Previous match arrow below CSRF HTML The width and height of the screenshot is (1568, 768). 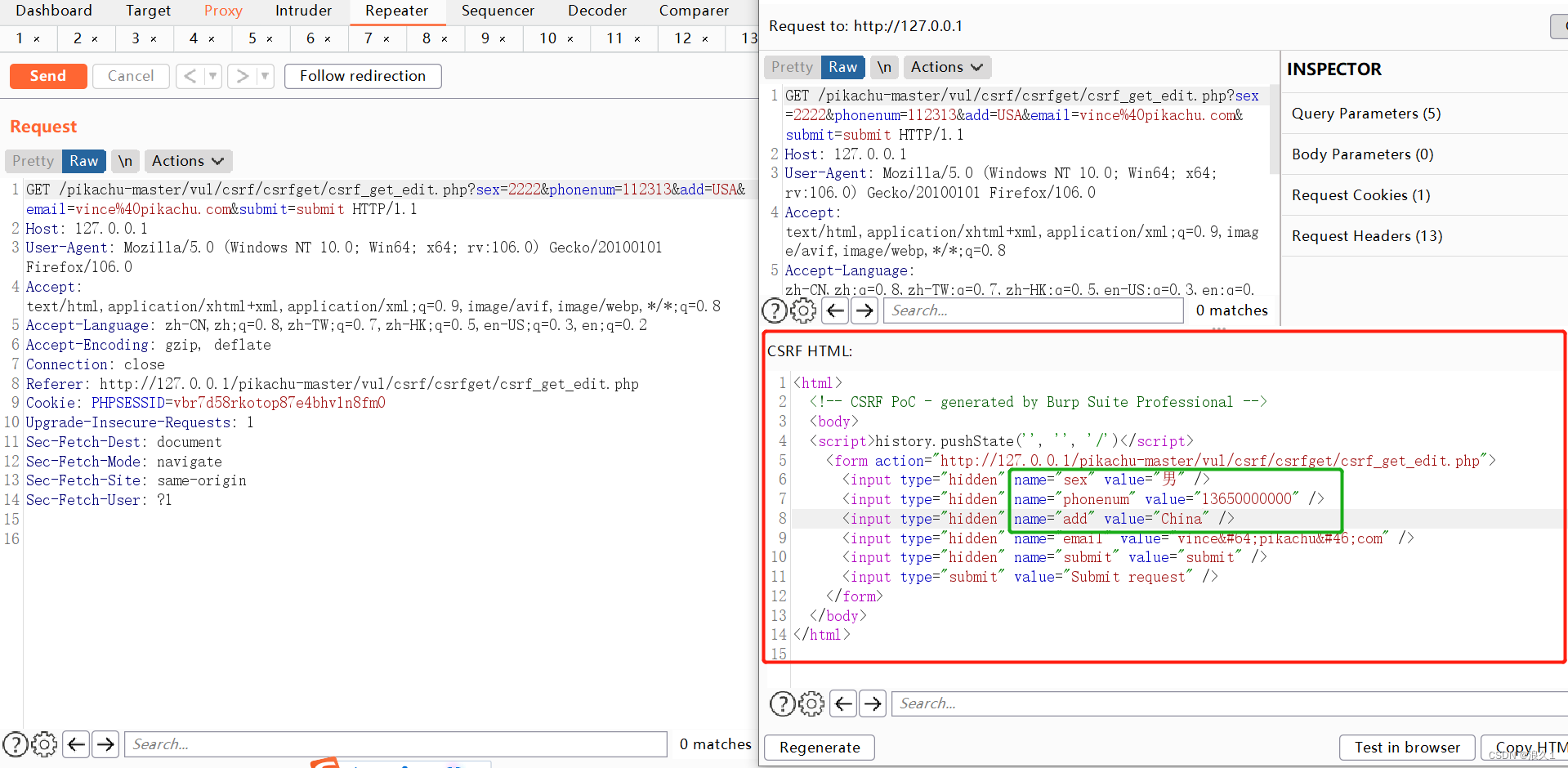tap(843, 703)
